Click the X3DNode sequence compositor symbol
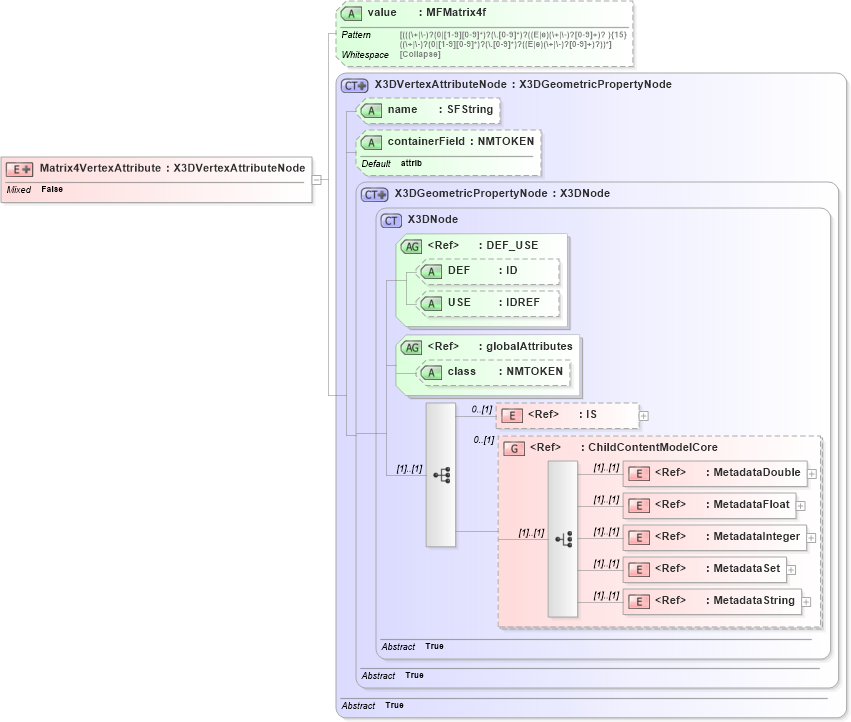This screenshot has height=722, width=851. coord(441,475)
